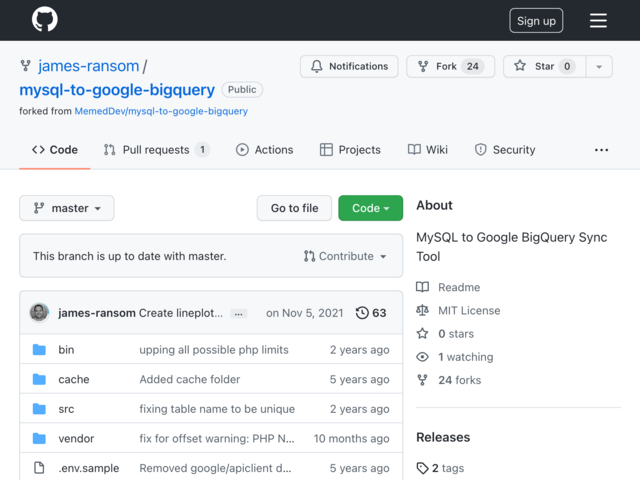The image size is (640, 480).
Task: Expand commit message details ellipsis button
Action: point(238,313)
